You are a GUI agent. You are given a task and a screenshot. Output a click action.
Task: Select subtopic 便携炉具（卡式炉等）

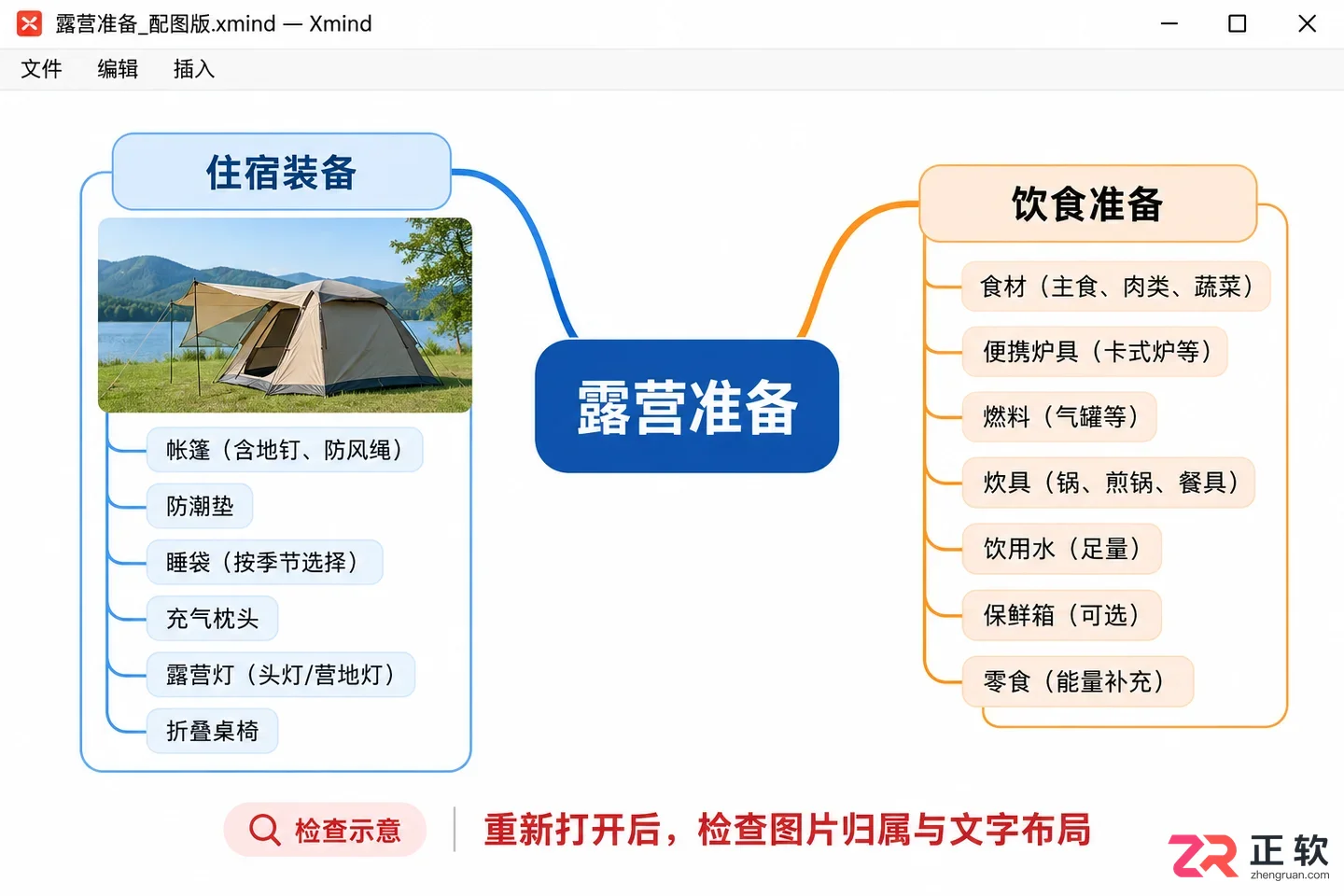1095,352
